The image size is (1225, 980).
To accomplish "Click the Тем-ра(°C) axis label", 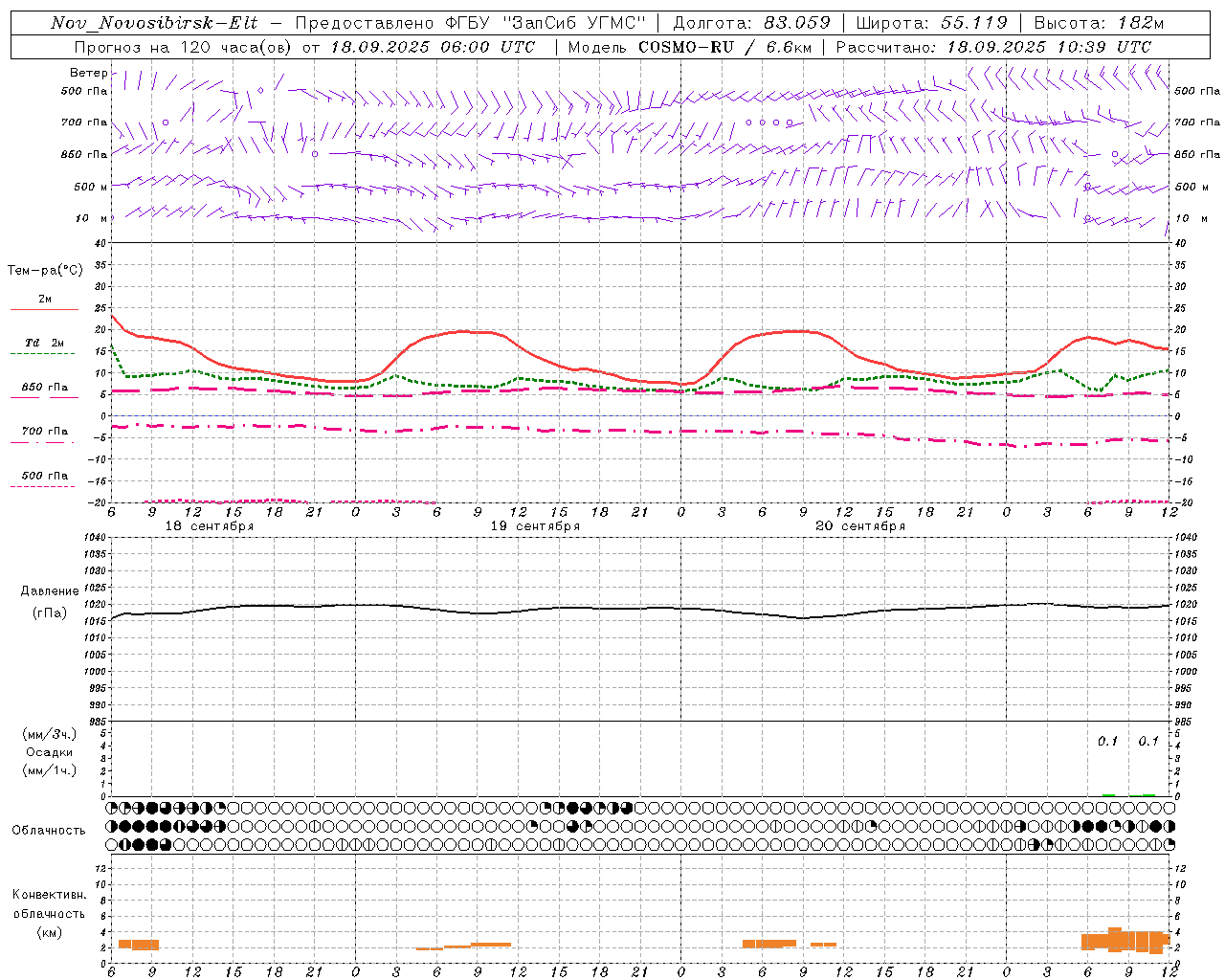I will tap(45, 271).
